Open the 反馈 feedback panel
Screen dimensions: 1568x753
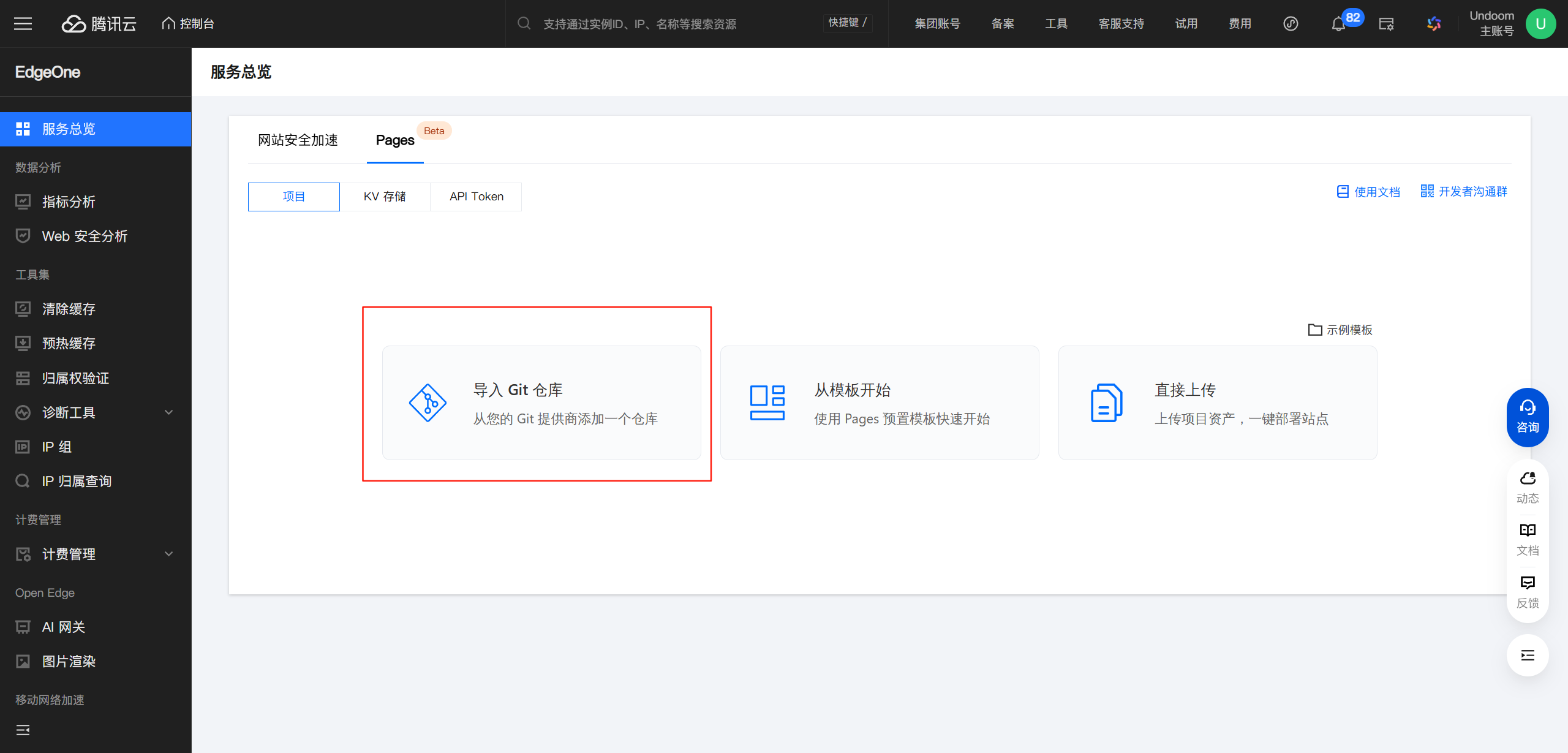[x=1527, y=590]
